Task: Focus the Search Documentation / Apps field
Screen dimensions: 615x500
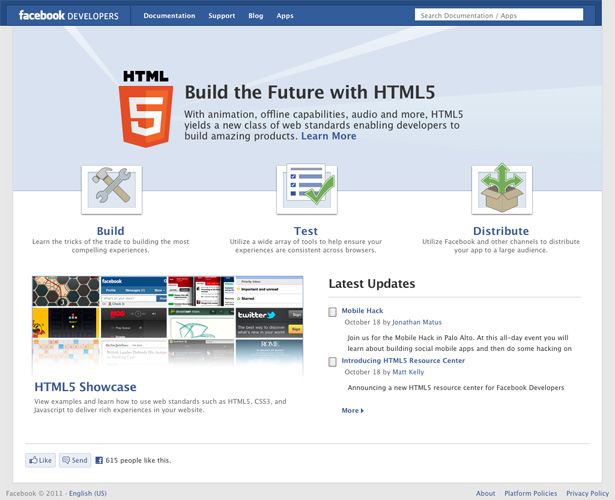Action: click(x=499, y=15)
